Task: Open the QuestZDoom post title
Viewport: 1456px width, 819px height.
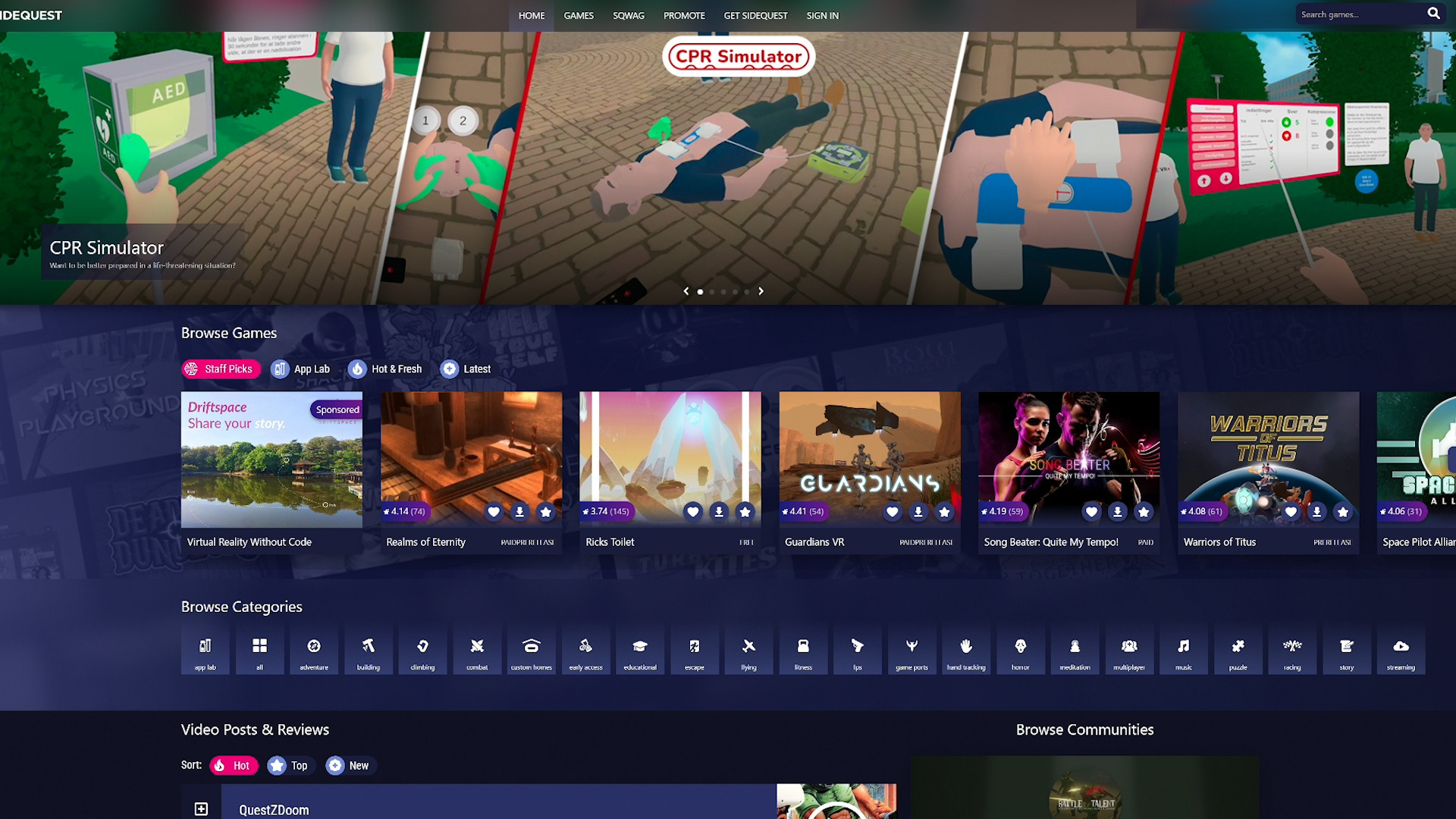Action: 274,810
